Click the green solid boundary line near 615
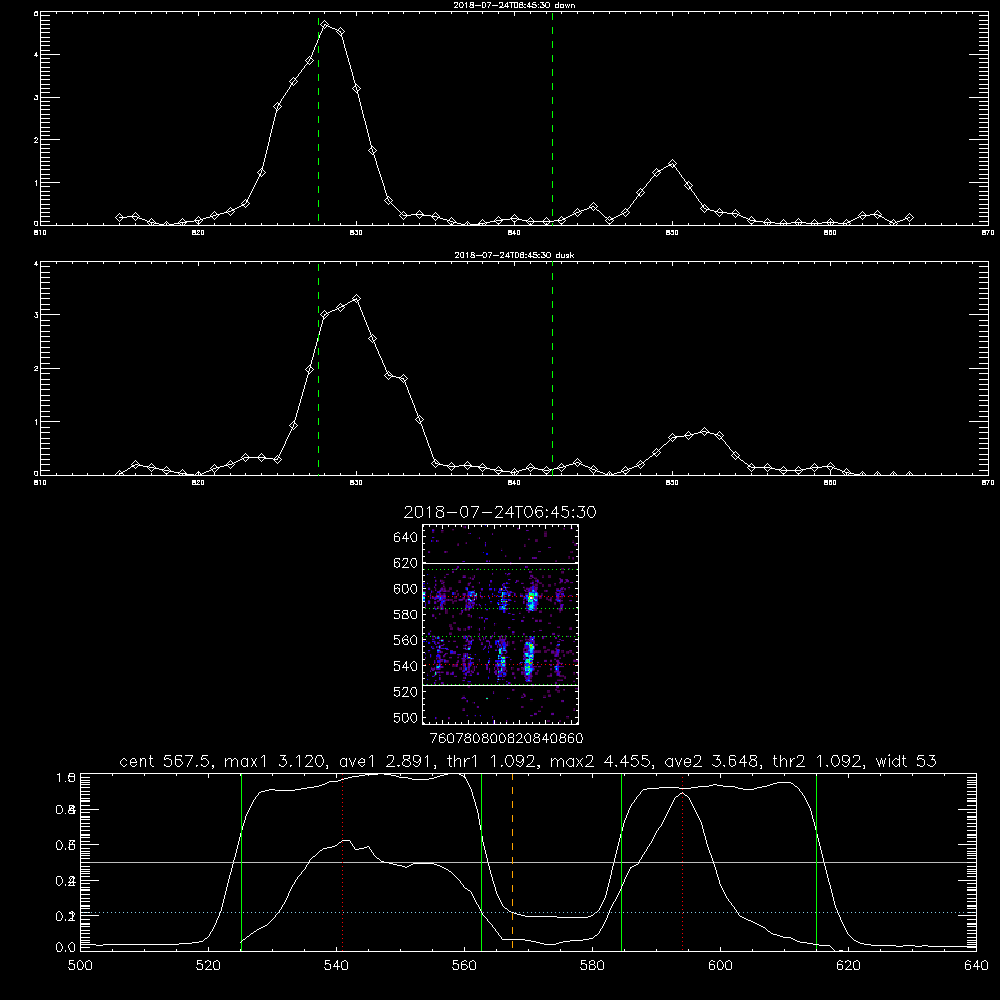1000x1000 pixels. pos(816,862)
